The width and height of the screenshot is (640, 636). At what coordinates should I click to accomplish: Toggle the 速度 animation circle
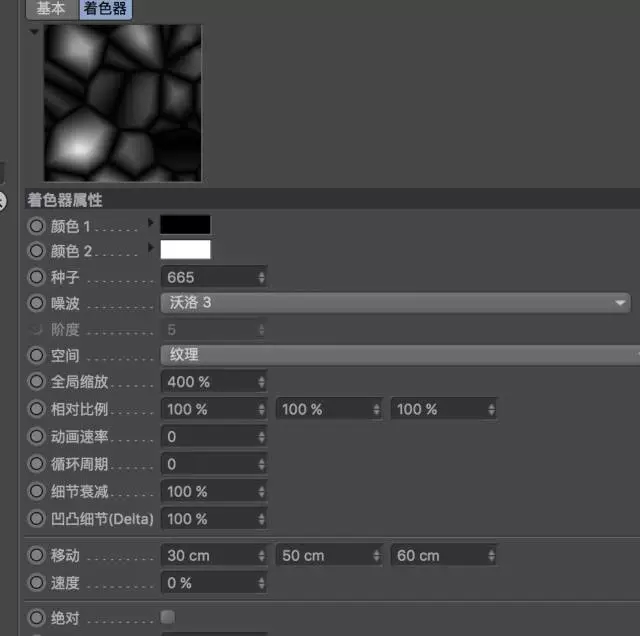click(x=36, y=583)
